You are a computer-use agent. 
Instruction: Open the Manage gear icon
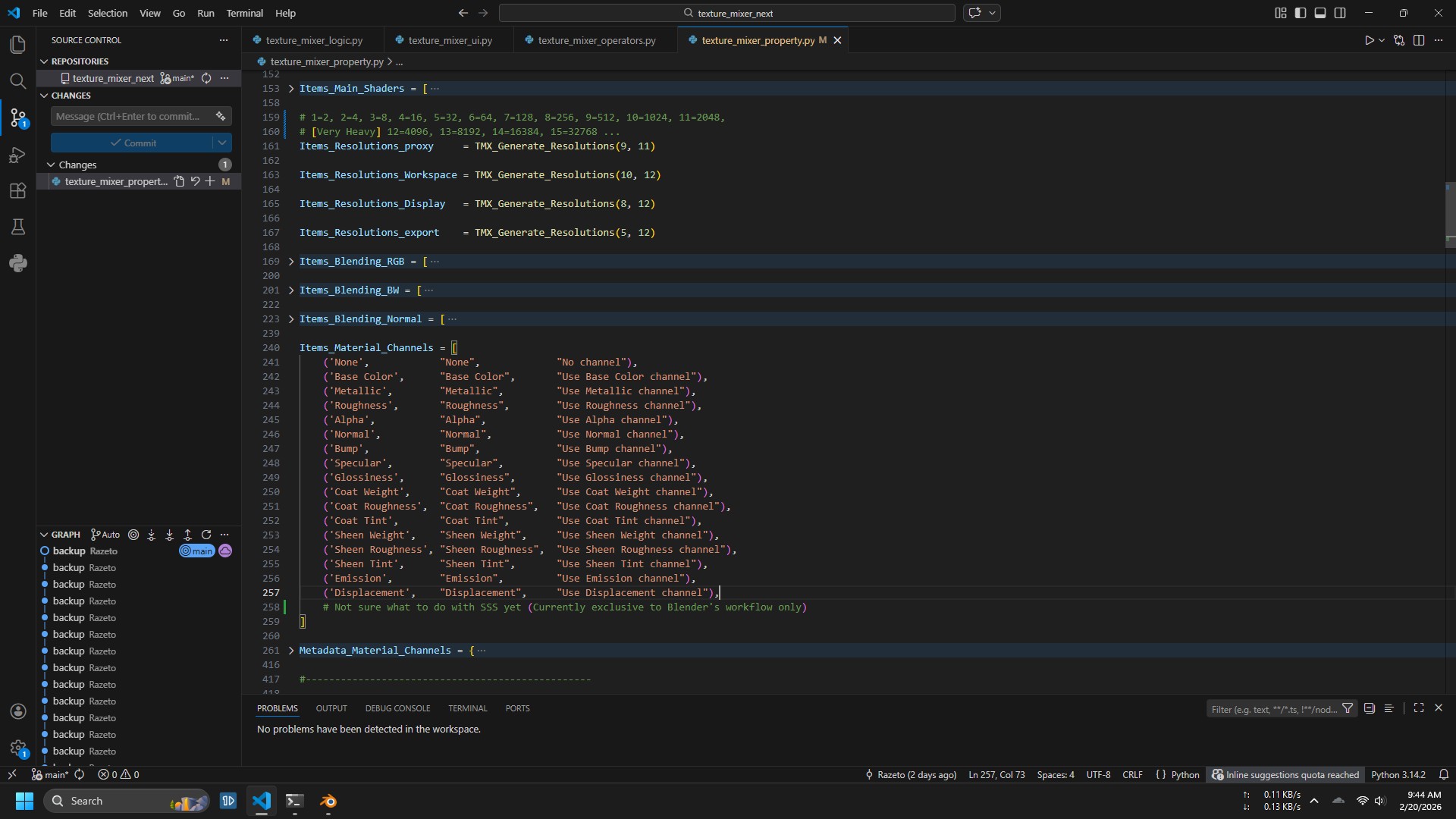pos(17,748)
